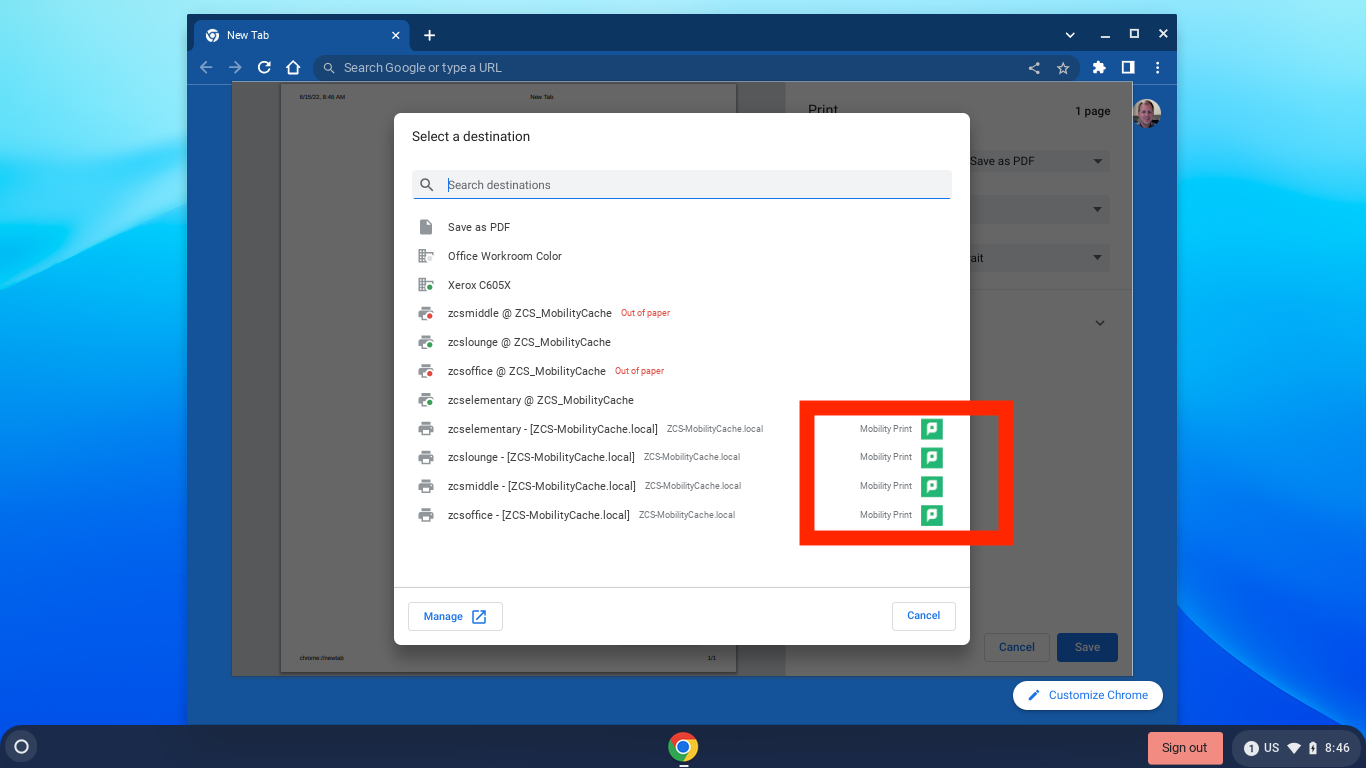Select Save as PDF destination
The width and height of the screenshot is (1366, 768).
[681, 227]
